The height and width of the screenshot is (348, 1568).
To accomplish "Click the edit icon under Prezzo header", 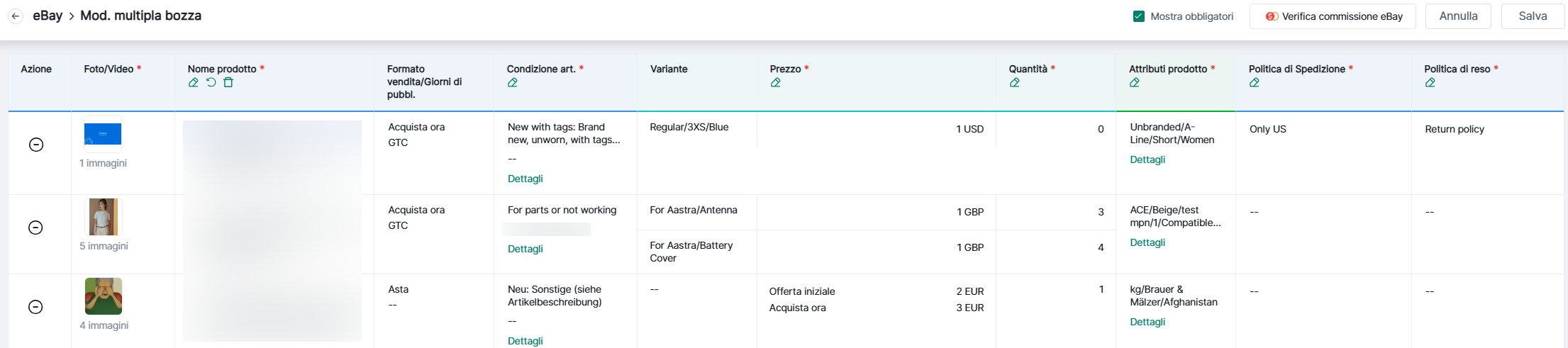I will (x=776, y=83).
